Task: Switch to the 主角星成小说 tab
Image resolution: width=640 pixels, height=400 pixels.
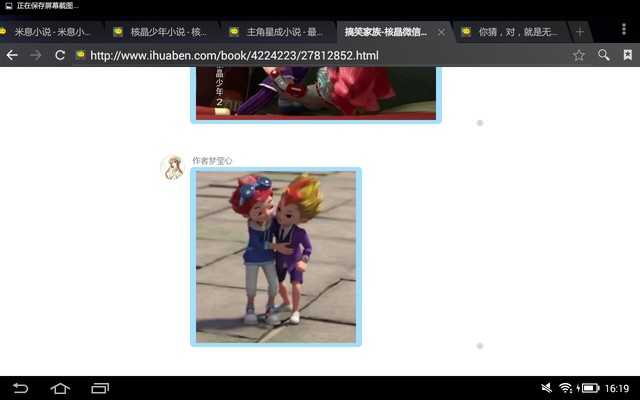Action: tap(276, 32)
